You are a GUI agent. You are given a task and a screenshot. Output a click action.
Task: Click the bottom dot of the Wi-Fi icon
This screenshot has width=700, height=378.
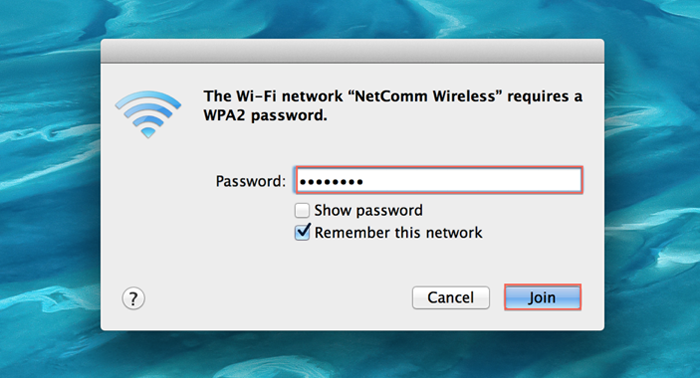(x=148, y=133)
